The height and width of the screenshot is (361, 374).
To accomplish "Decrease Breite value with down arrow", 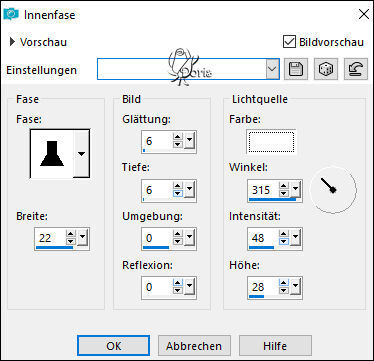I will click(x=71, y=242).
